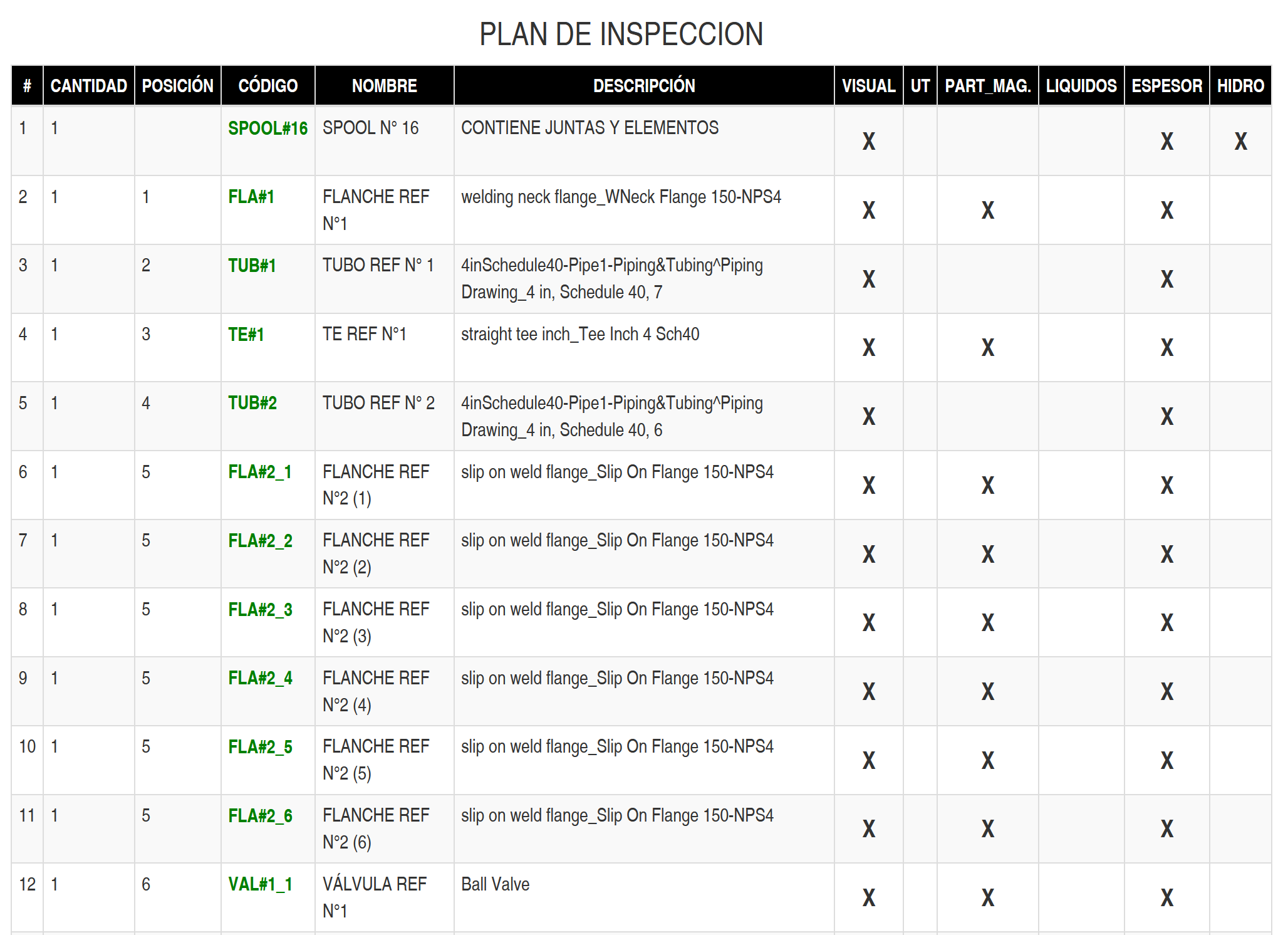Click the VISUAL X mark for TUB#2

868,417
